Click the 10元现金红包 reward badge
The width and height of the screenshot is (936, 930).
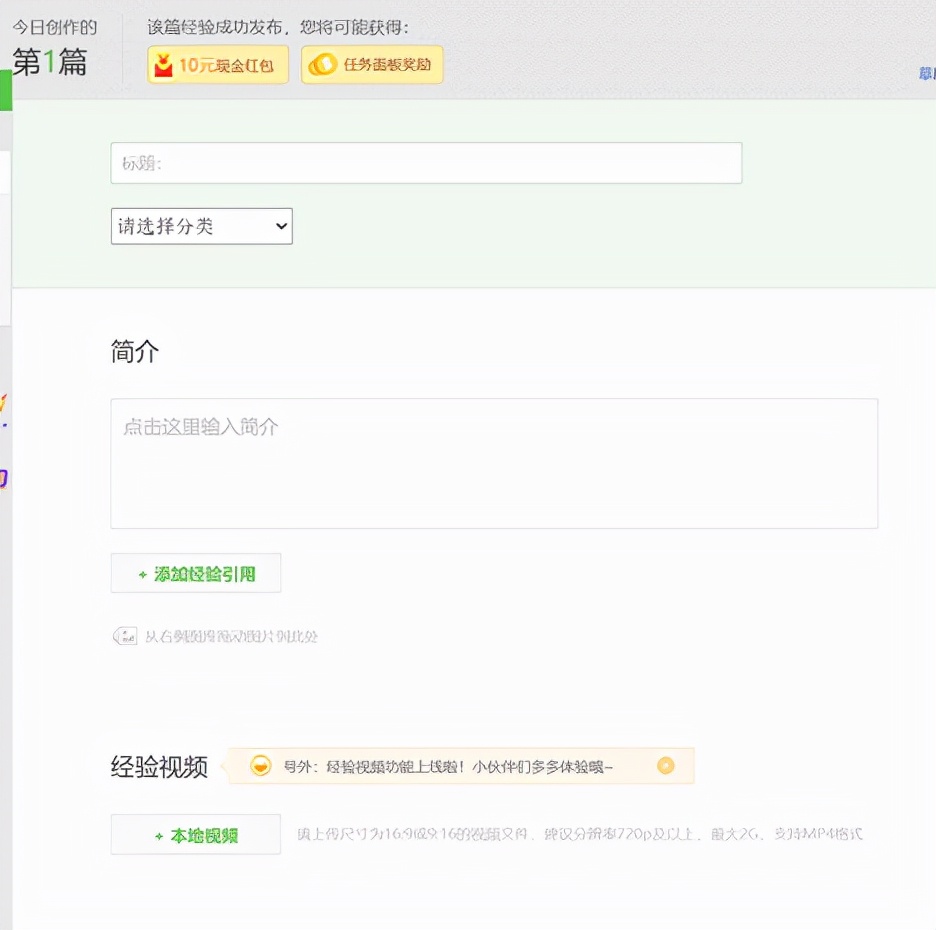(217, 64)
